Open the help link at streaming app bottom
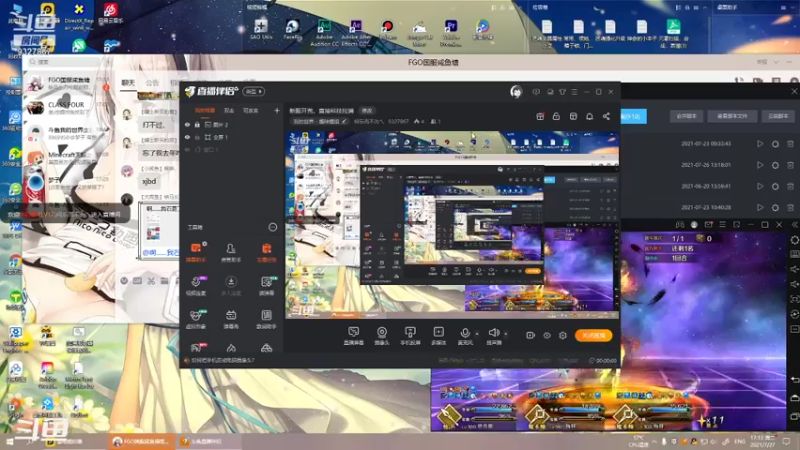 click(x=222, y=360)
